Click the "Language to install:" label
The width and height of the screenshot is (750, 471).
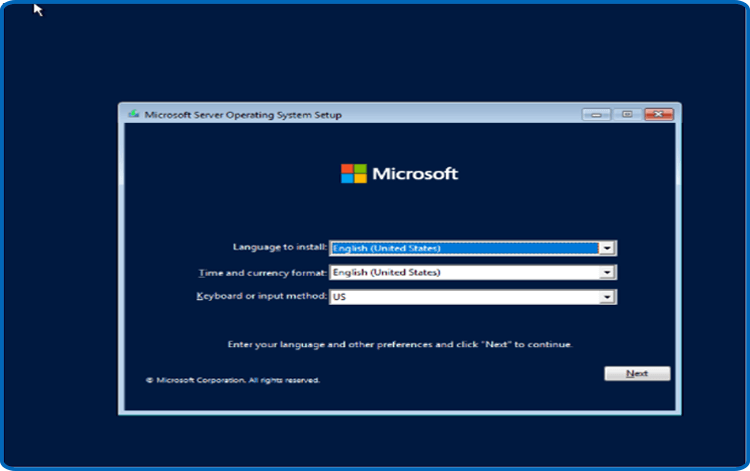pyautogui.click(x=280, y=247)
